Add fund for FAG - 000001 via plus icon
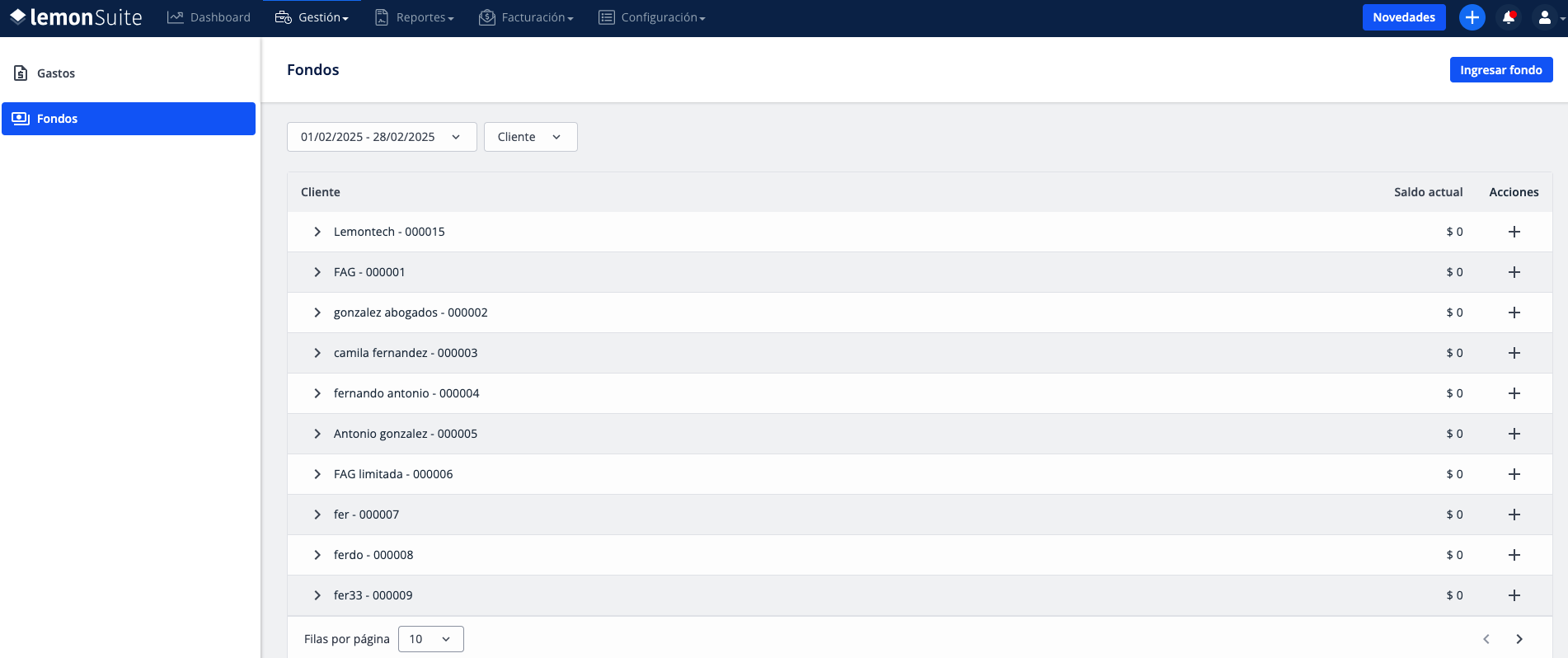The width and height of the screenshot is (1568, 658). (1514, 272)
